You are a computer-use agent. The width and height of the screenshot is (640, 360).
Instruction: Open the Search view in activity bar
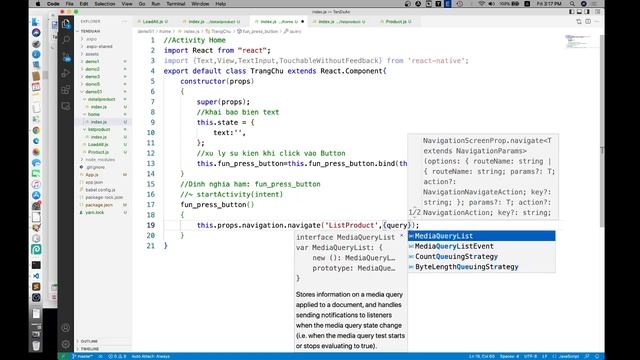(x=66, y=40)
